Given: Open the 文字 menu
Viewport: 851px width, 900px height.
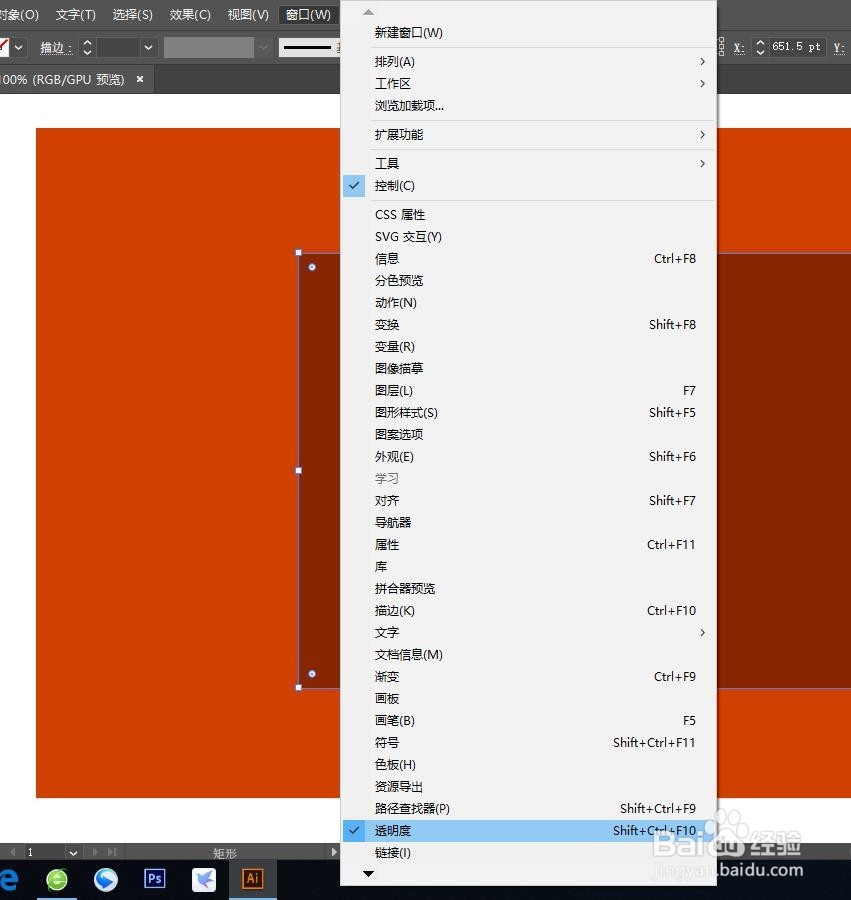Looking at the screenshot, I should coord(74,15).
